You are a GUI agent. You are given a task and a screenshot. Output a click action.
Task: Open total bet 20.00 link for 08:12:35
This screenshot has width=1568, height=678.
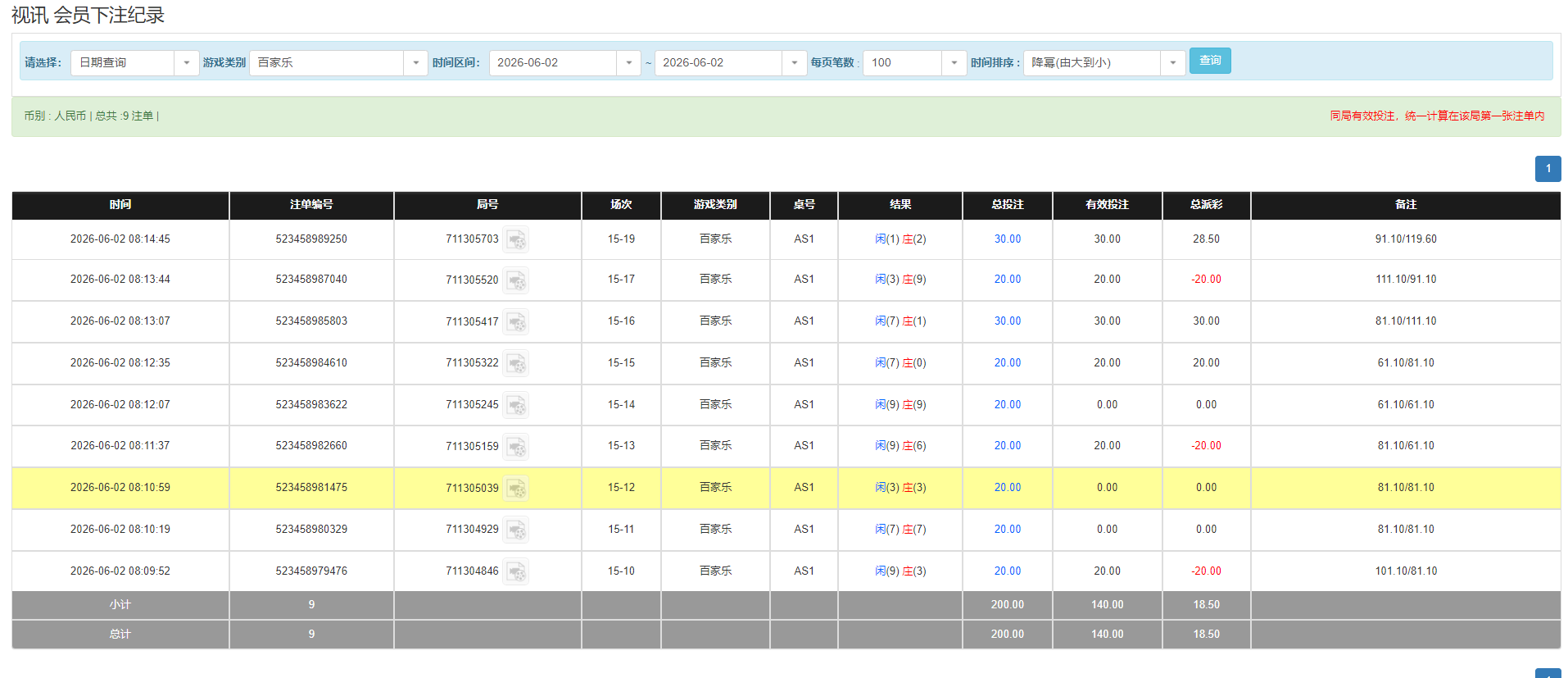pos(1007,362)
